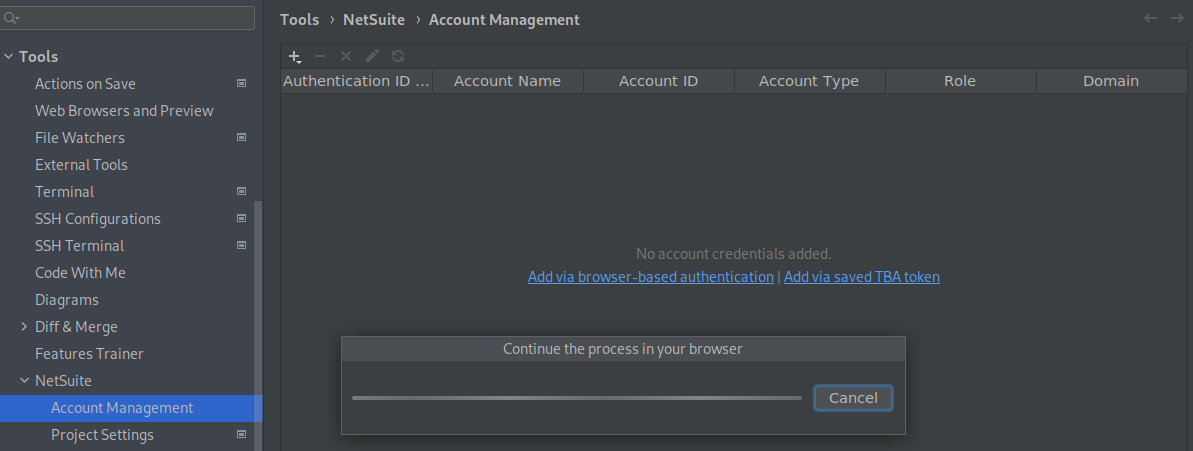Click the search magnifier icon
This screenshot has width=1193, height=451.
[x=11, y=17]
